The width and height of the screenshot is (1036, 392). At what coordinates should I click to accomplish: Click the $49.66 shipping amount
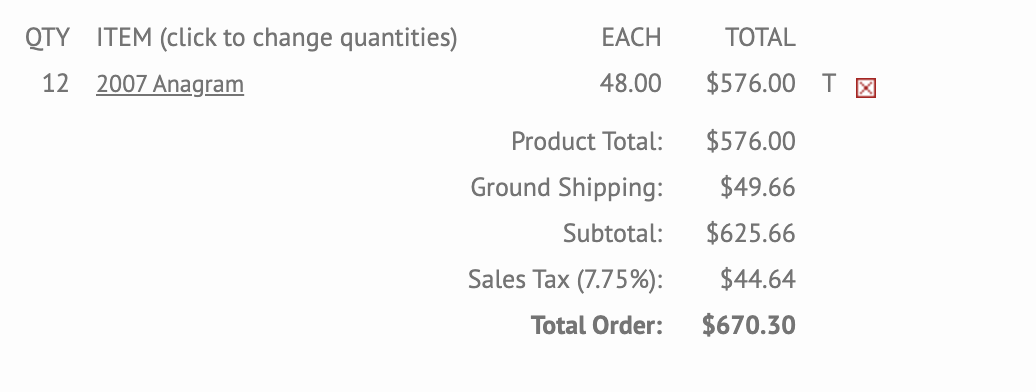(x=757, y=188)
